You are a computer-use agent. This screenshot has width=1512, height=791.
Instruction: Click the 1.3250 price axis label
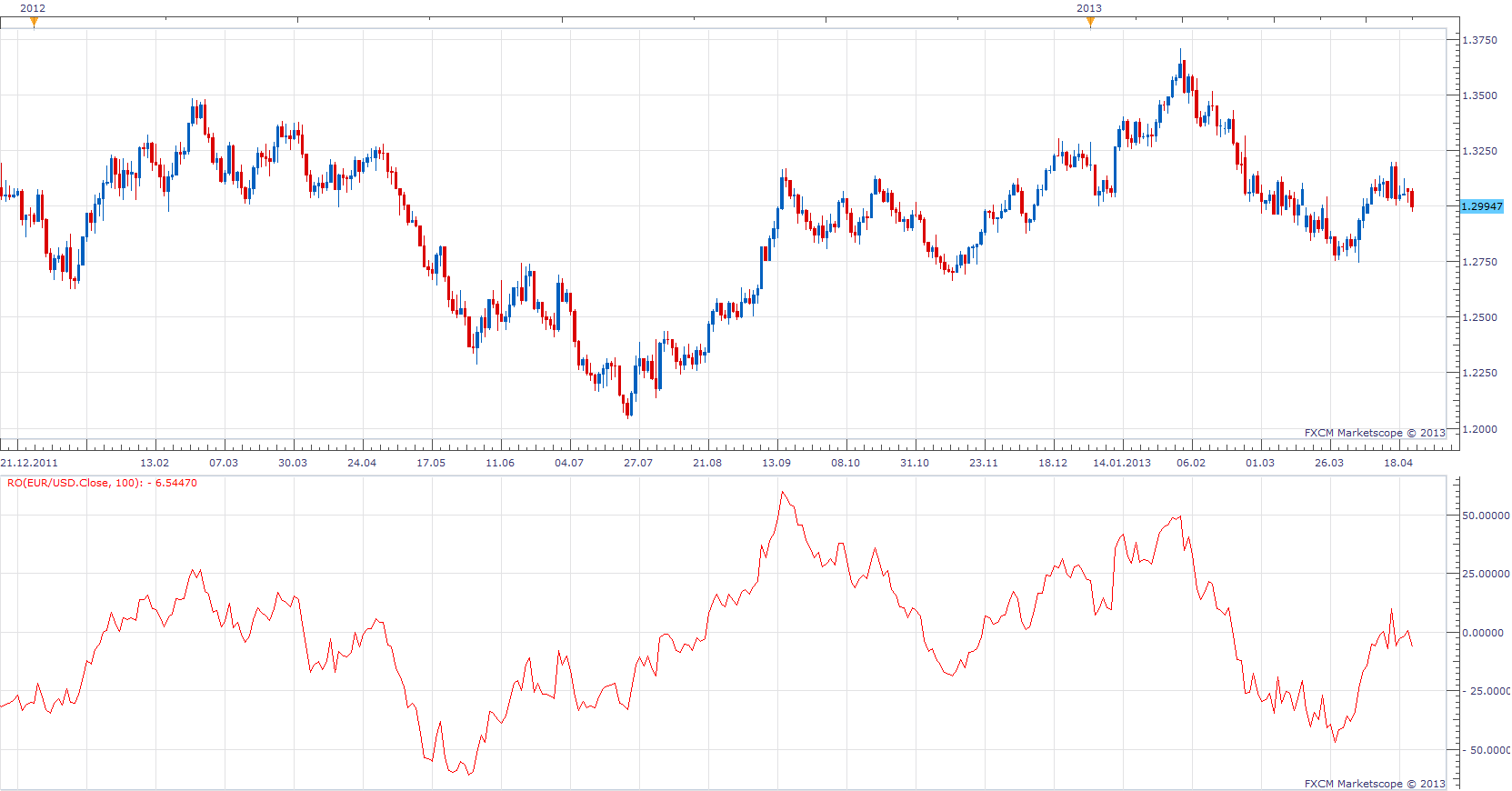(1479, 151)
